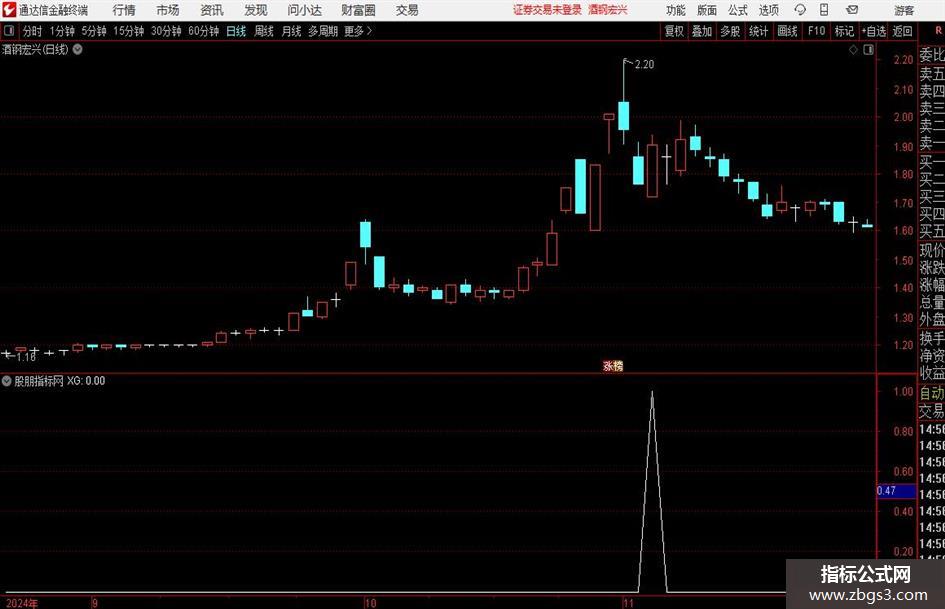Screen dimensions: 945x609
Task: Switch to 5分钟 period tab
Action: (94, 31)
